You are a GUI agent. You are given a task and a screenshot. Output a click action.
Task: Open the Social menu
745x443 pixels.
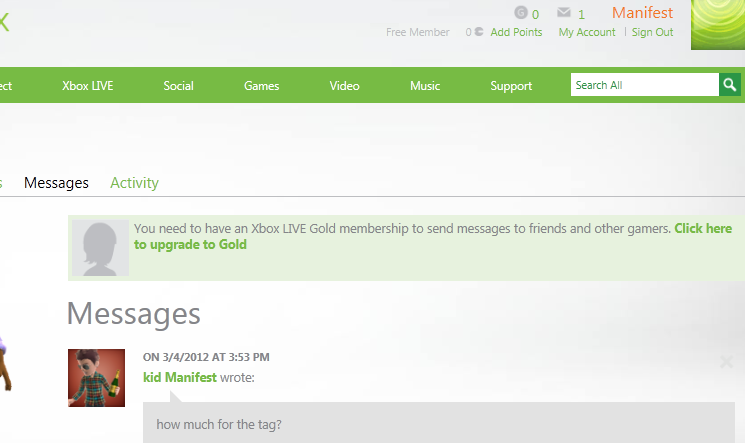pyautogui.click(x=178, y=86)
